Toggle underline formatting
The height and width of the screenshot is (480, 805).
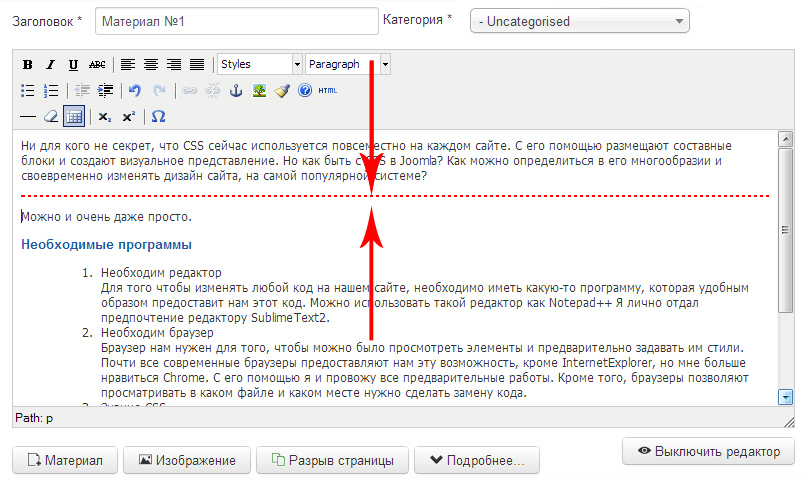point(73,65)
